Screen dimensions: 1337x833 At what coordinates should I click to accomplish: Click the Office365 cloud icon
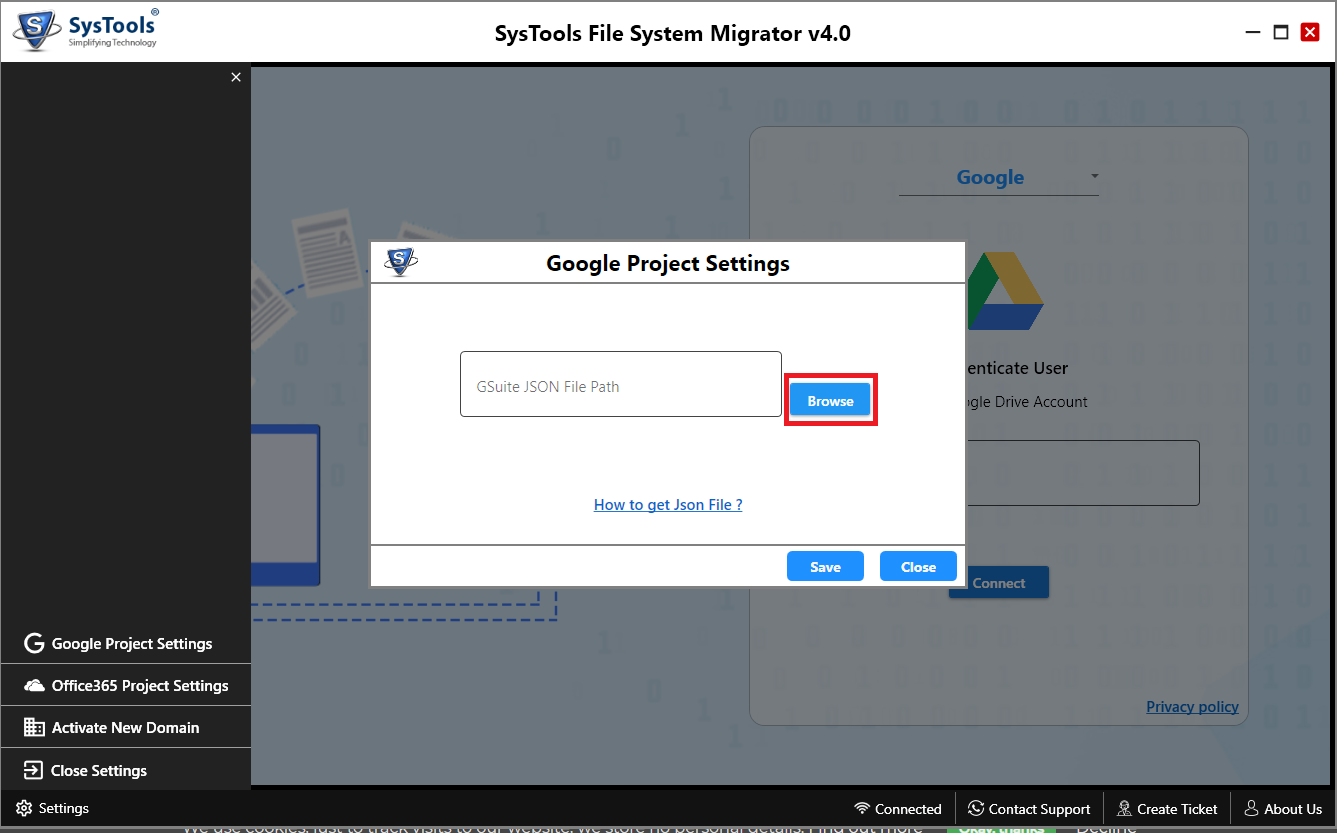(34, 685)
